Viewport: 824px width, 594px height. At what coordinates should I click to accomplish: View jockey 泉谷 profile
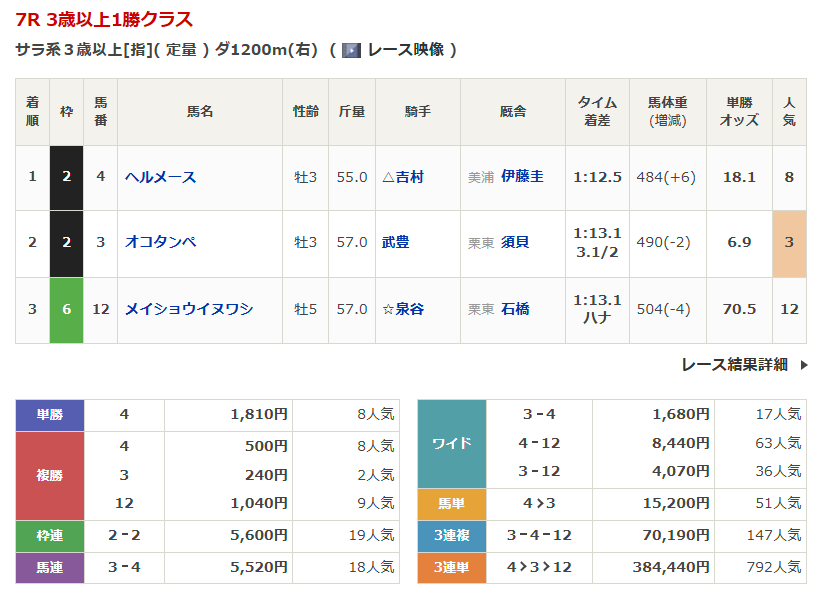409,309
